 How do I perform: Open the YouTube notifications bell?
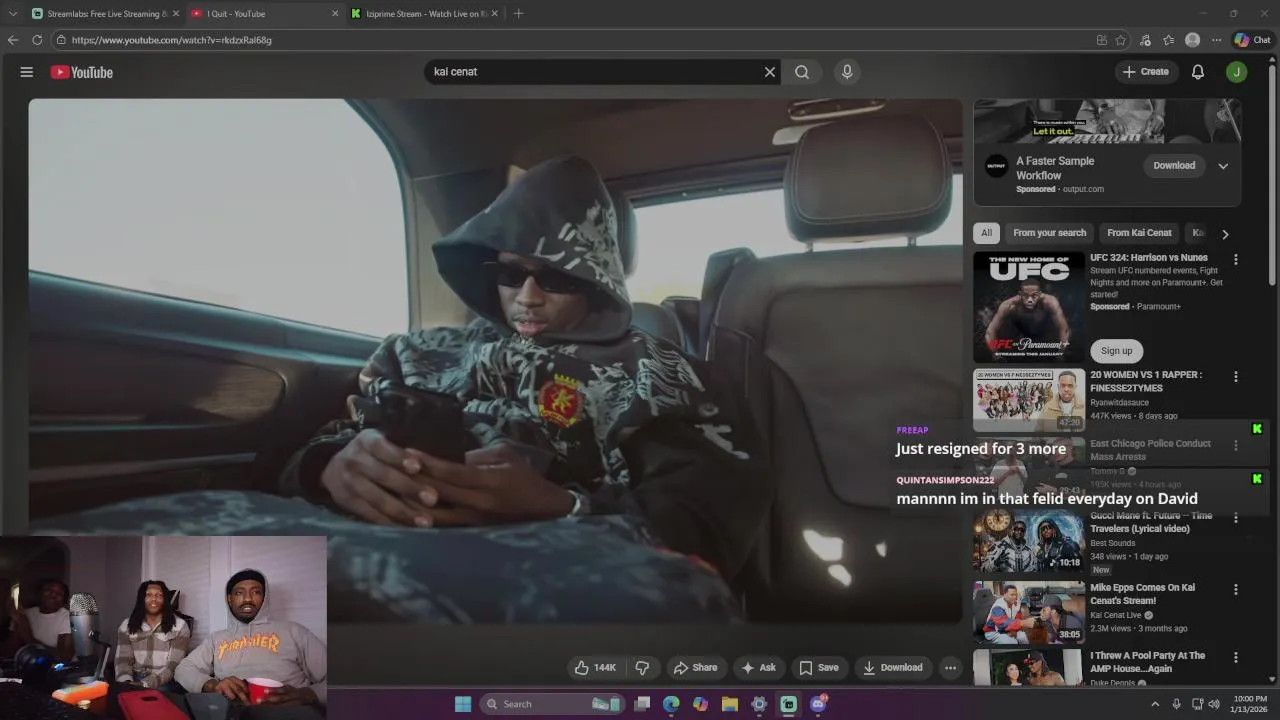[x=1198, y=72]
